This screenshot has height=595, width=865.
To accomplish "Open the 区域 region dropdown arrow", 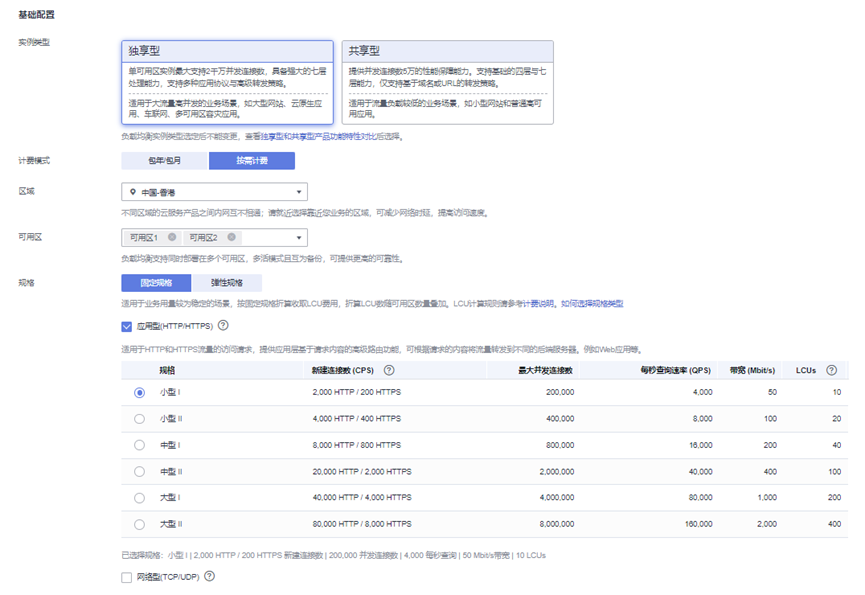I will click(x=299, y=192).
